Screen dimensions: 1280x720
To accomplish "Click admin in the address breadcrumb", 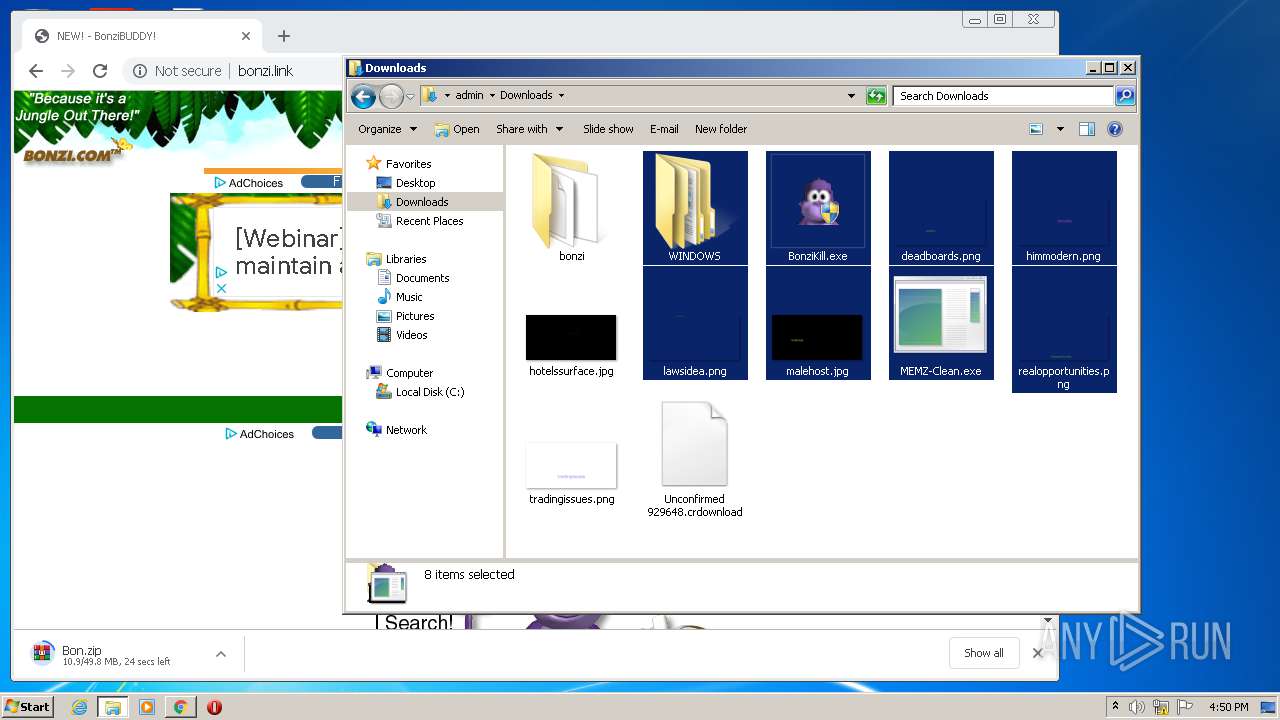I will tap(469, 96).
